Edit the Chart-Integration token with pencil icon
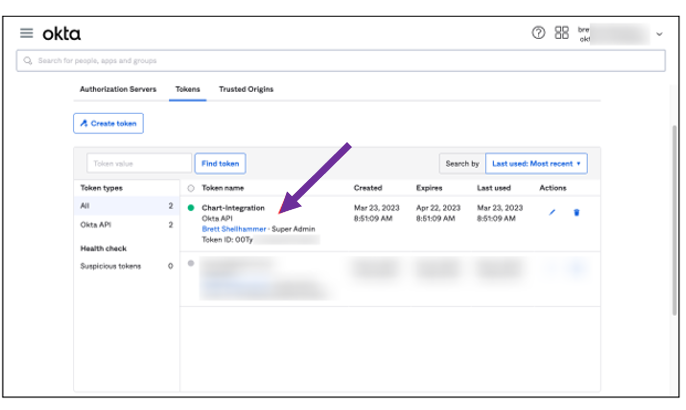The width and height of the screenshot is (686, 410). point(552,213)
